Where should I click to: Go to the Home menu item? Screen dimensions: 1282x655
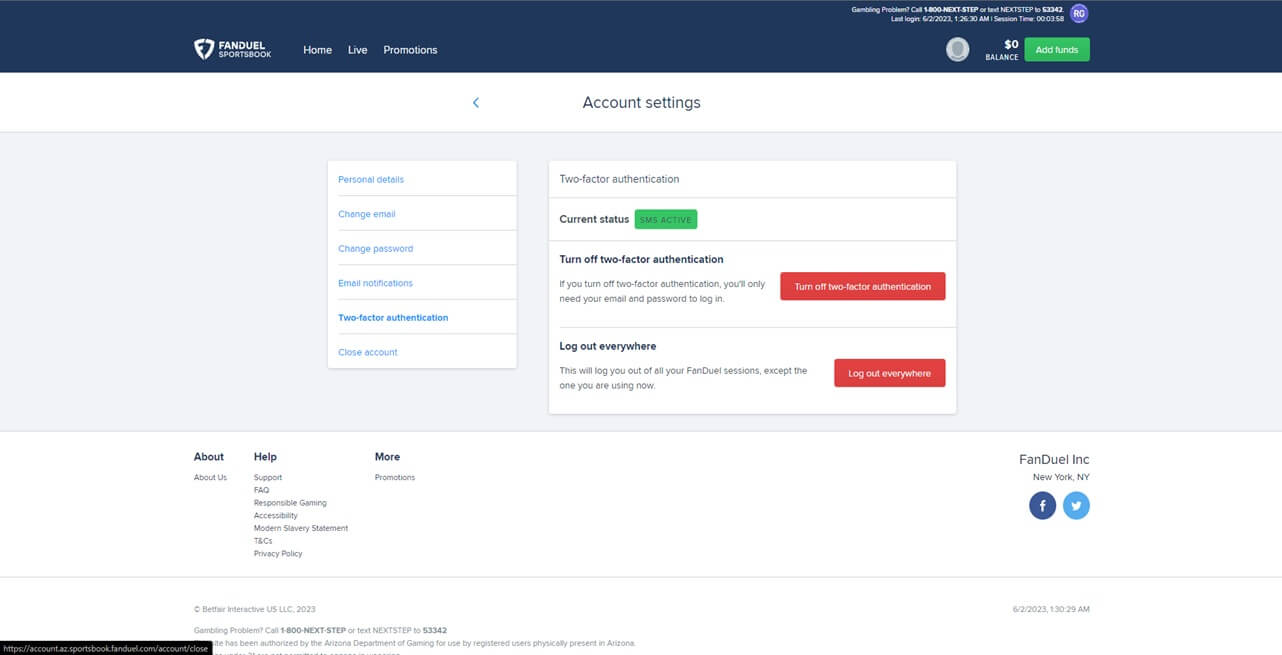tap(317, 50)
